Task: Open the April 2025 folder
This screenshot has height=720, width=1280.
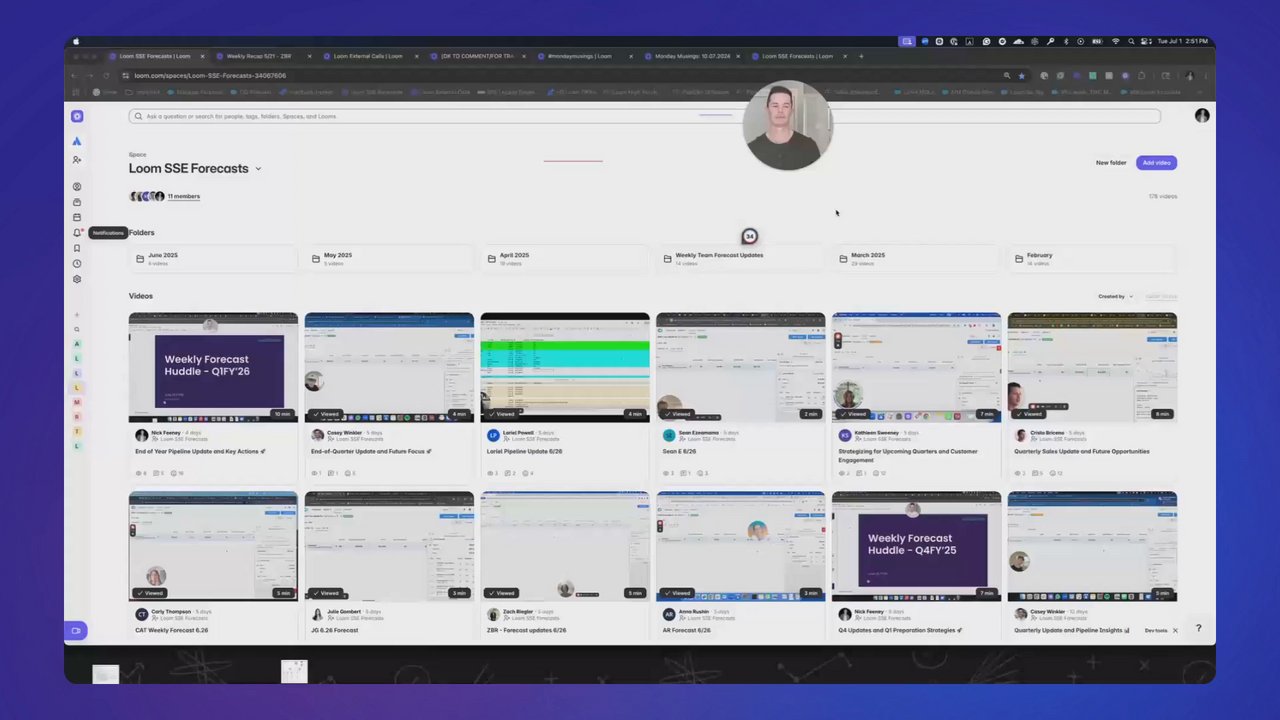Action: coord(565,258)
